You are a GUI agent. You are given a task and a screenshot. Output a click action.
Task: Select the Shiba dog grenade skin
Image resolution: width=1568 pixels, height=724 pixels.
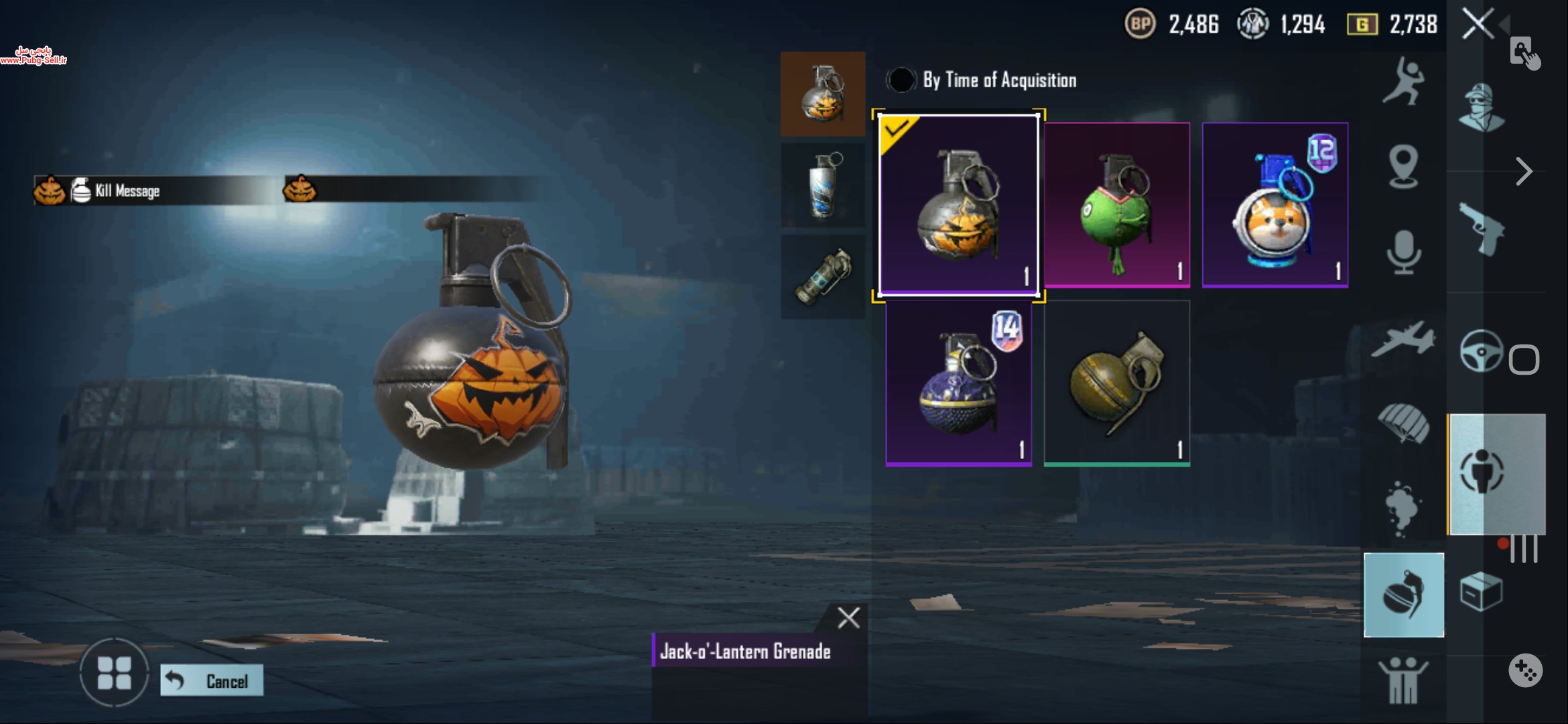tap(1275, 205)
